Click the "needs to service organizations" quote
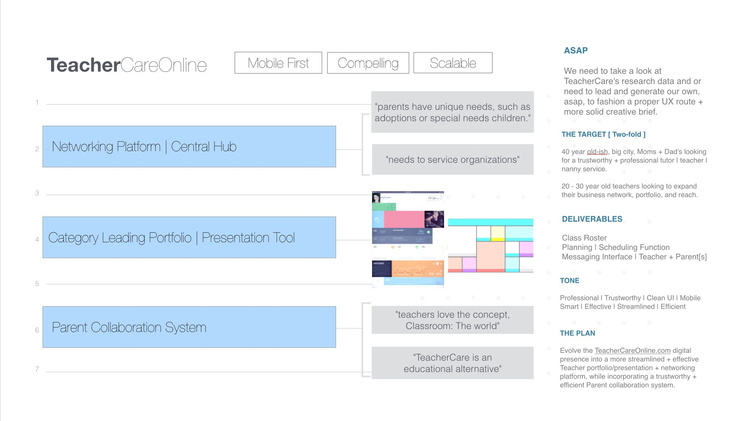 click(452, 159)
